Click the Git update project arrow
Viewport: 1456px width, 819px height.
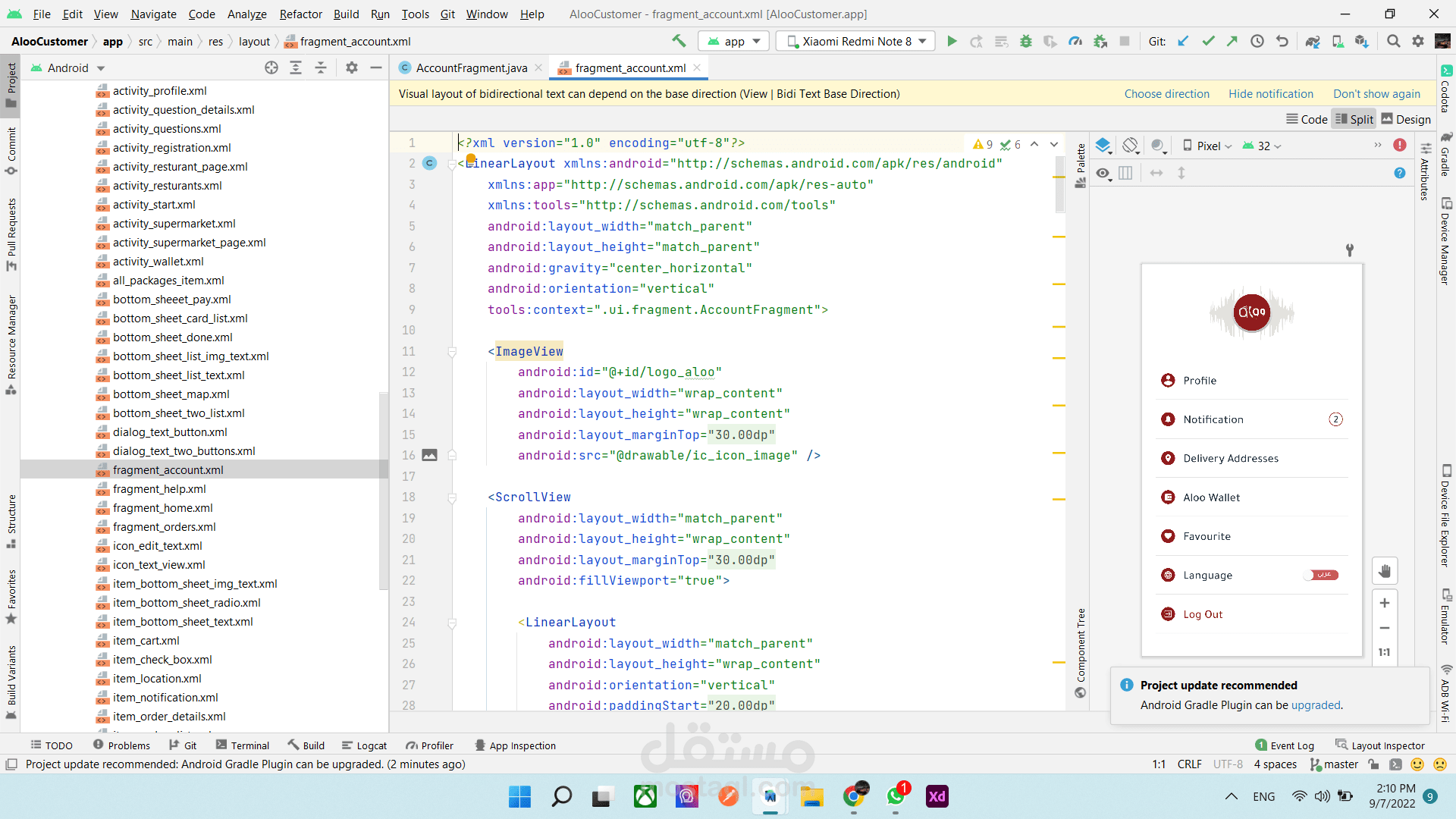[1183, 42]
